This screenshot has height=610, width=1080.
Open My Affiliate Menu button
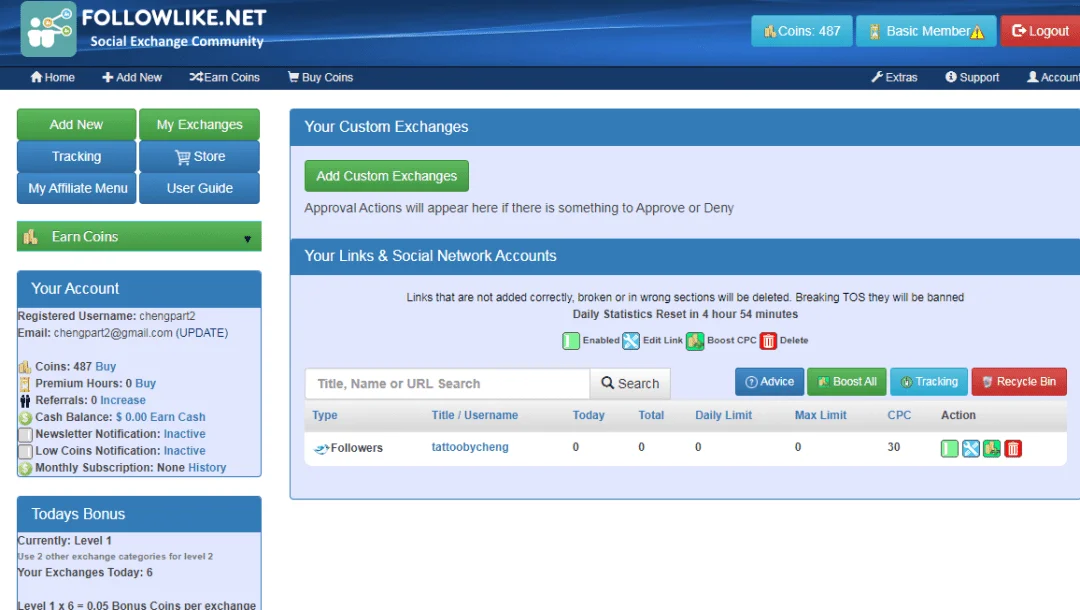point(76,188)
